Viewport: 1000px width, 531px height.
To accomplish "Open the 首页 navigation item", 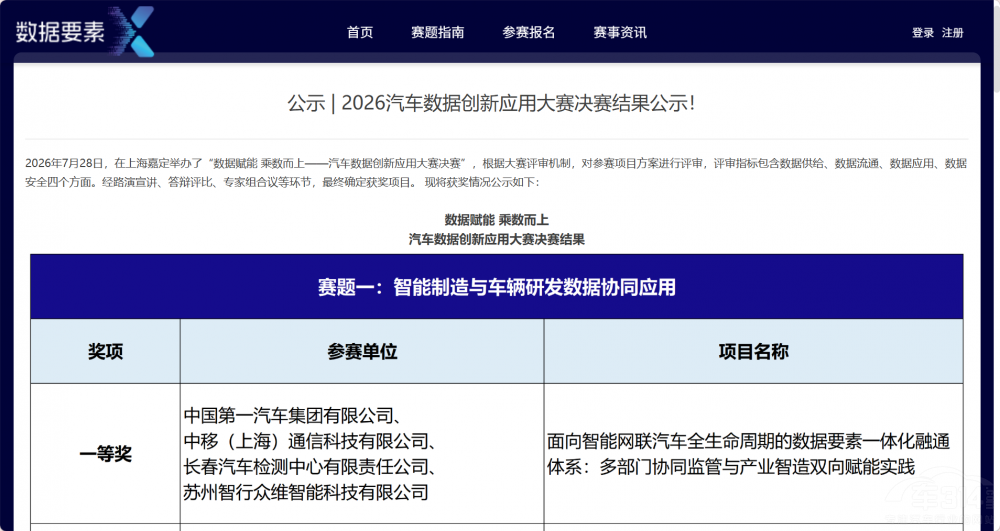I will click(x=360, y=33).
